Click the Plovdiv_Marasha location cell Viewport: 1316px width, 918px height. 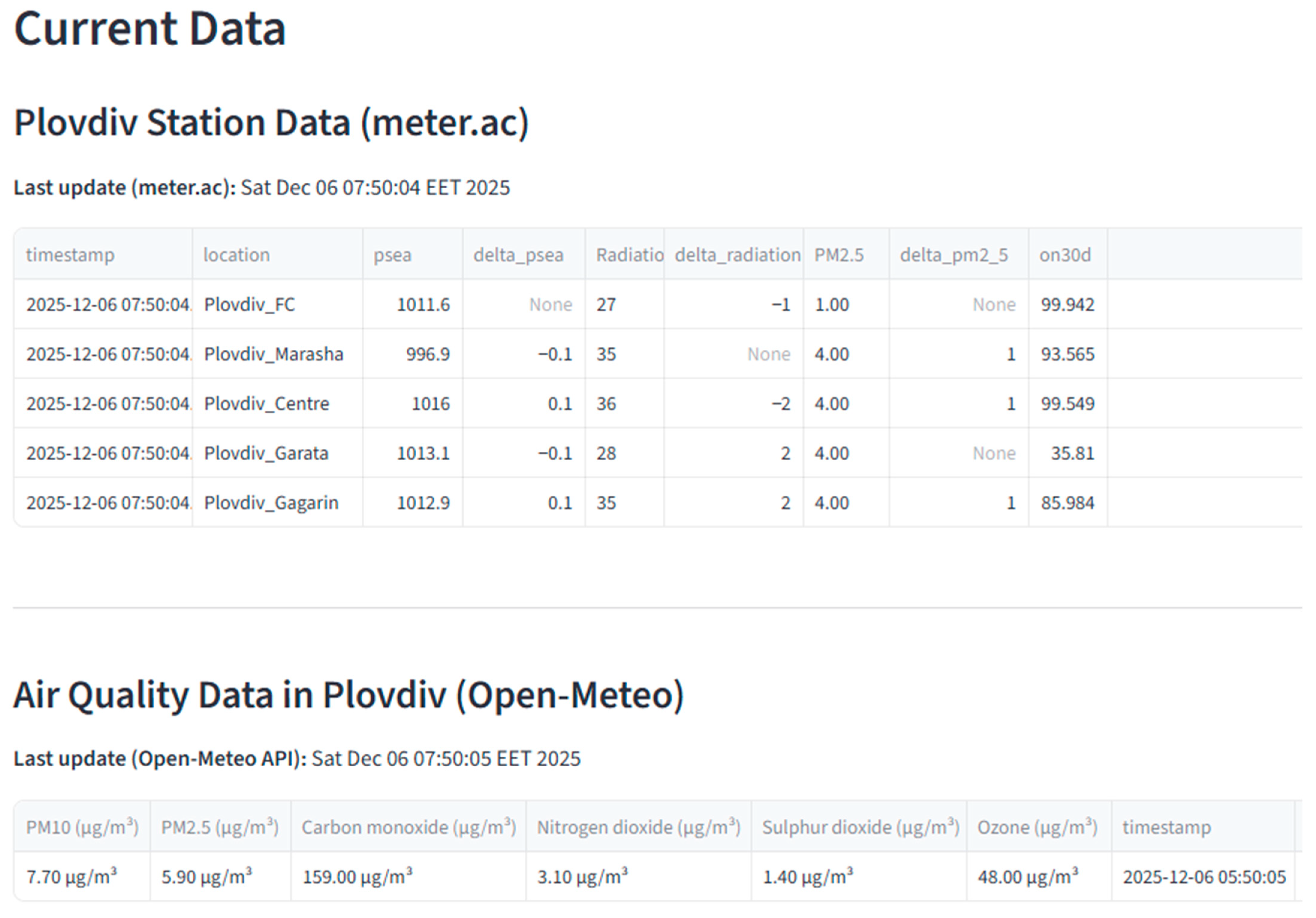pyautogui.click(x=273, y=354)
